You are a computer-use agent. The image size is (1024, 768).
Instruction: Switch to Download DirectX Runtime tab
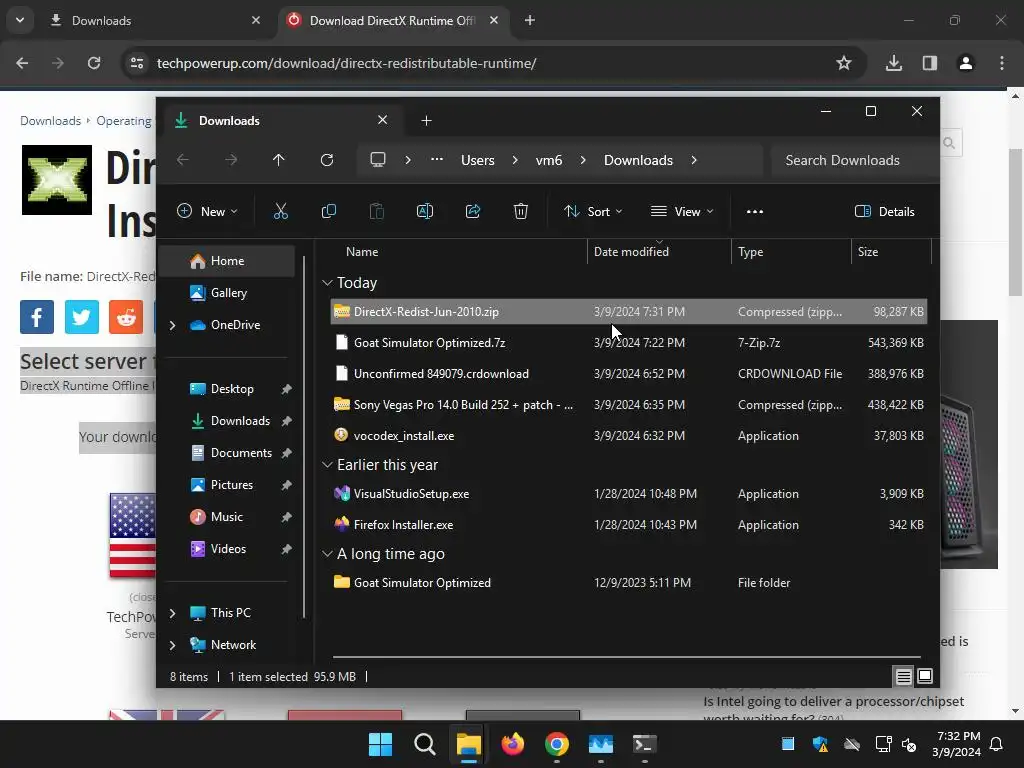393,20
